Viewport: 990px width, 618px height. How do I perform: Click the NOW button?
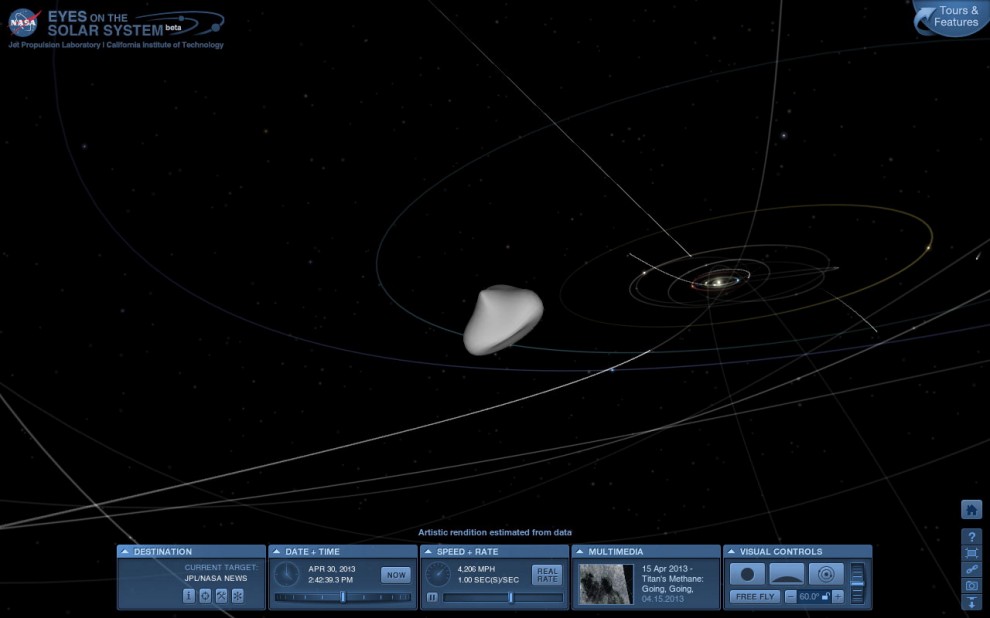pyautogui.click(x=396, y=575)
